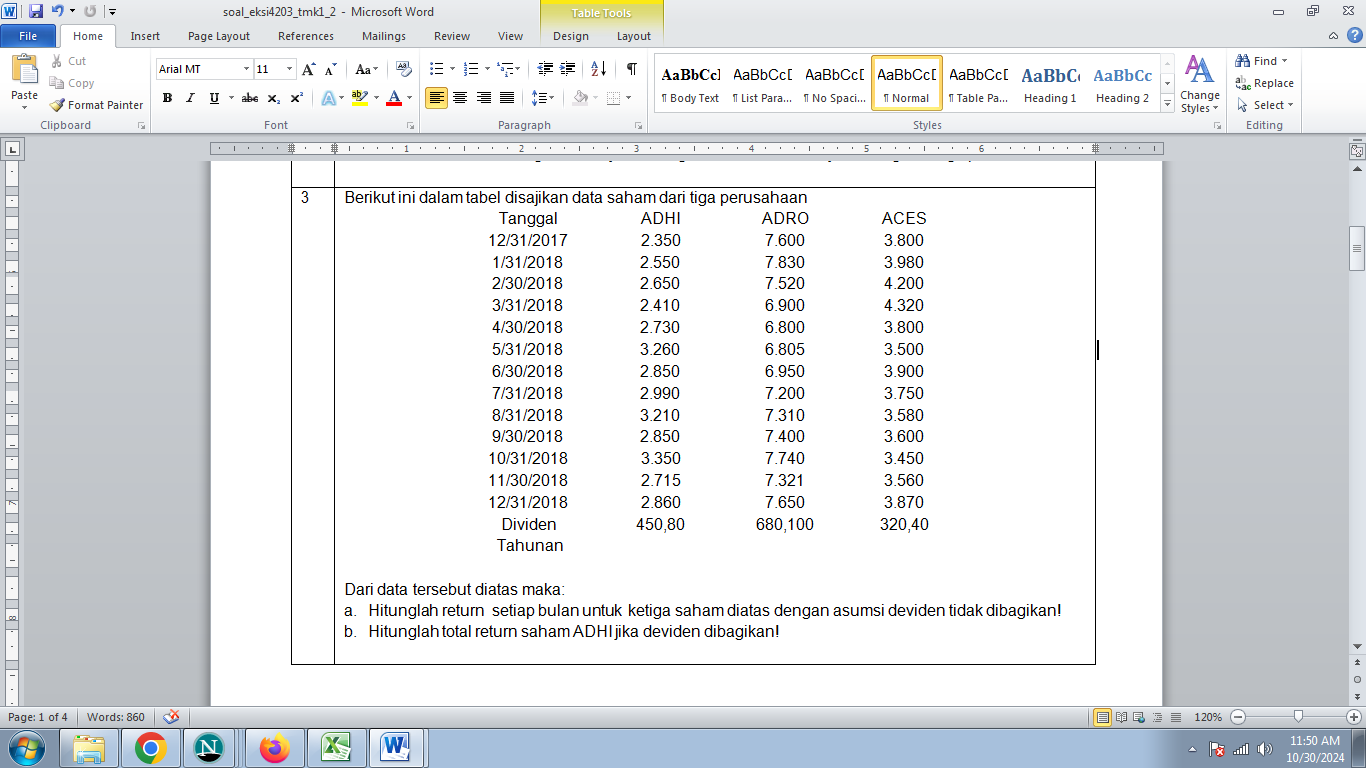Open the Numbering dropdown arrow
1366x768 pixels.
click(x=487, y=69)
